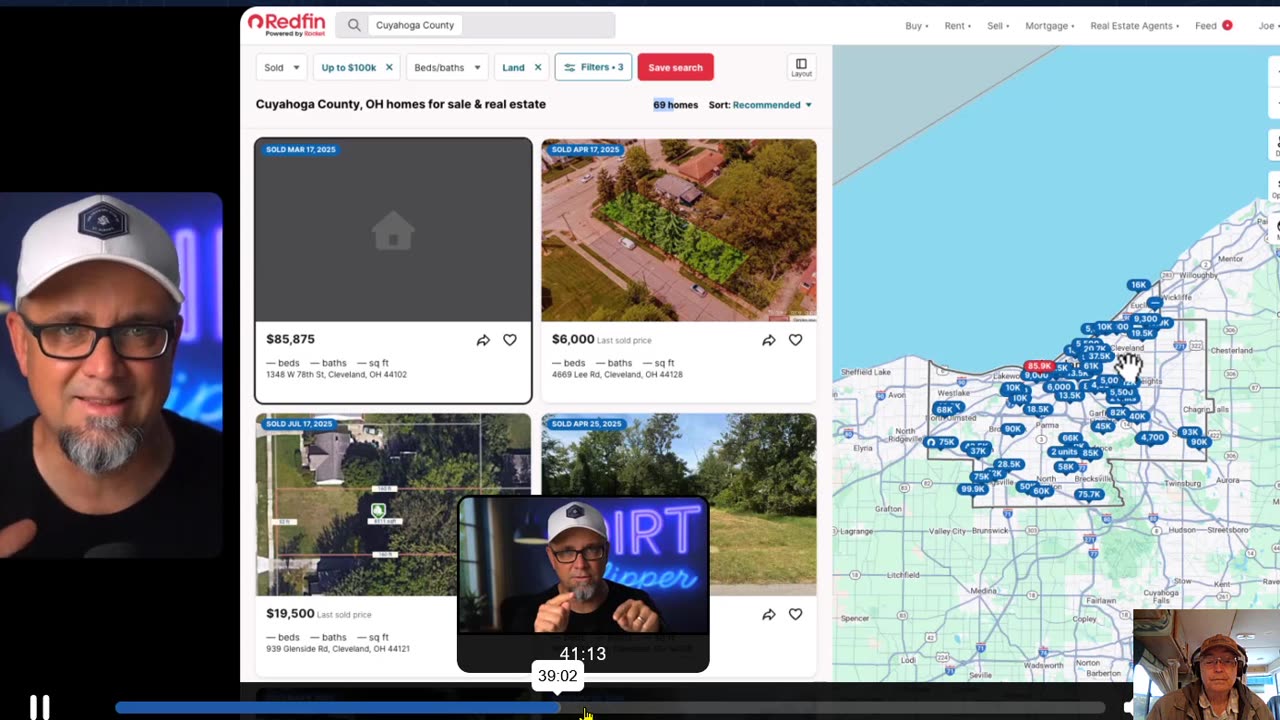Open the Filters sliders button
This screenshot has height=720, width=1280.
(x=593, y=67)
